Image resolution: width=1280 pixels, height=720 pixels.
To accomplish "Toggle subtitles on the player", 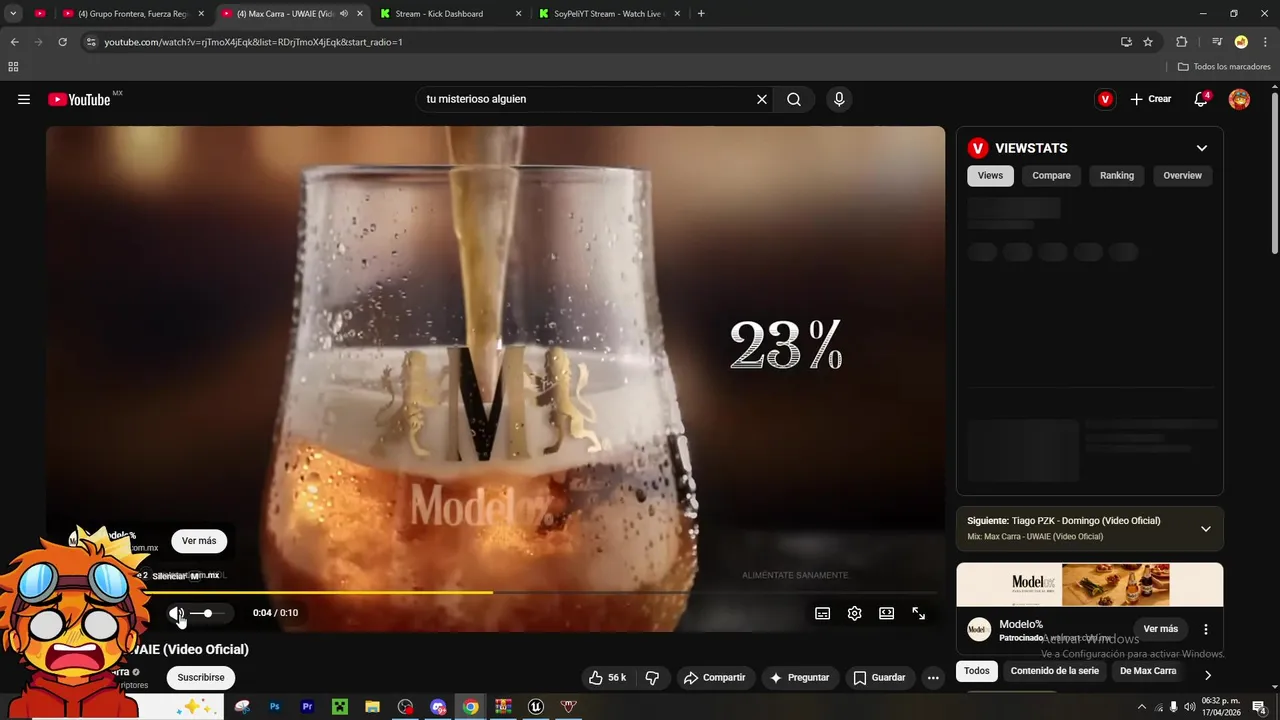I will (822, 613).
